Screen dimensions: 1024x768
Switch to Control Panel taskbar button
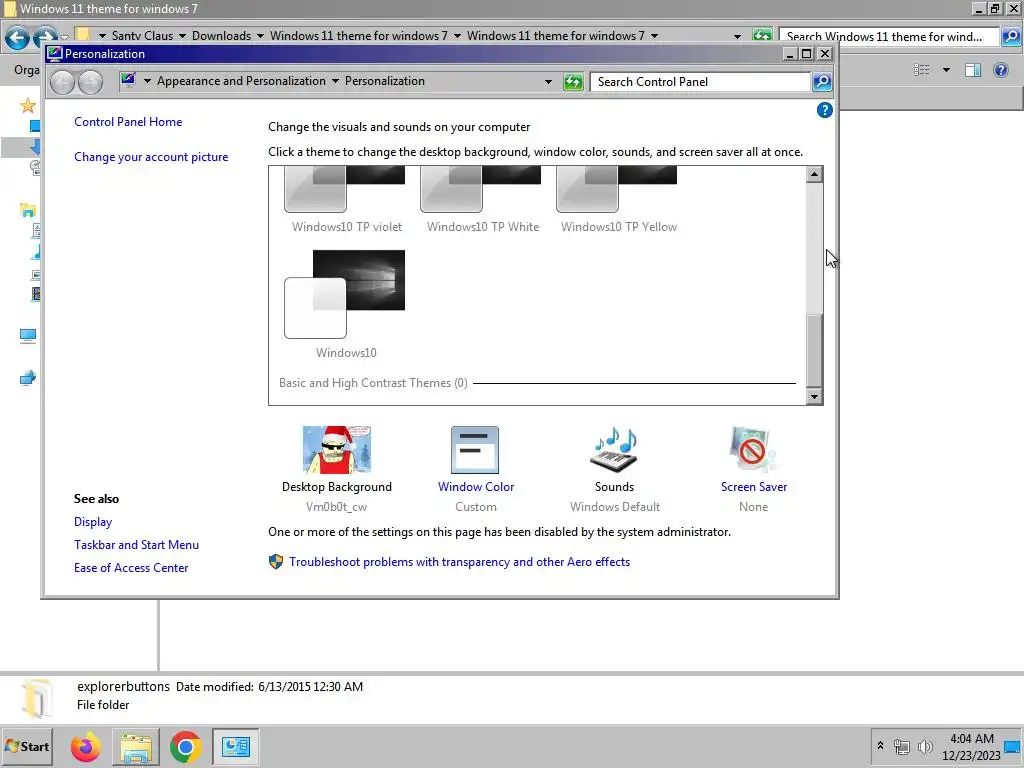click(x=235, y=746)
